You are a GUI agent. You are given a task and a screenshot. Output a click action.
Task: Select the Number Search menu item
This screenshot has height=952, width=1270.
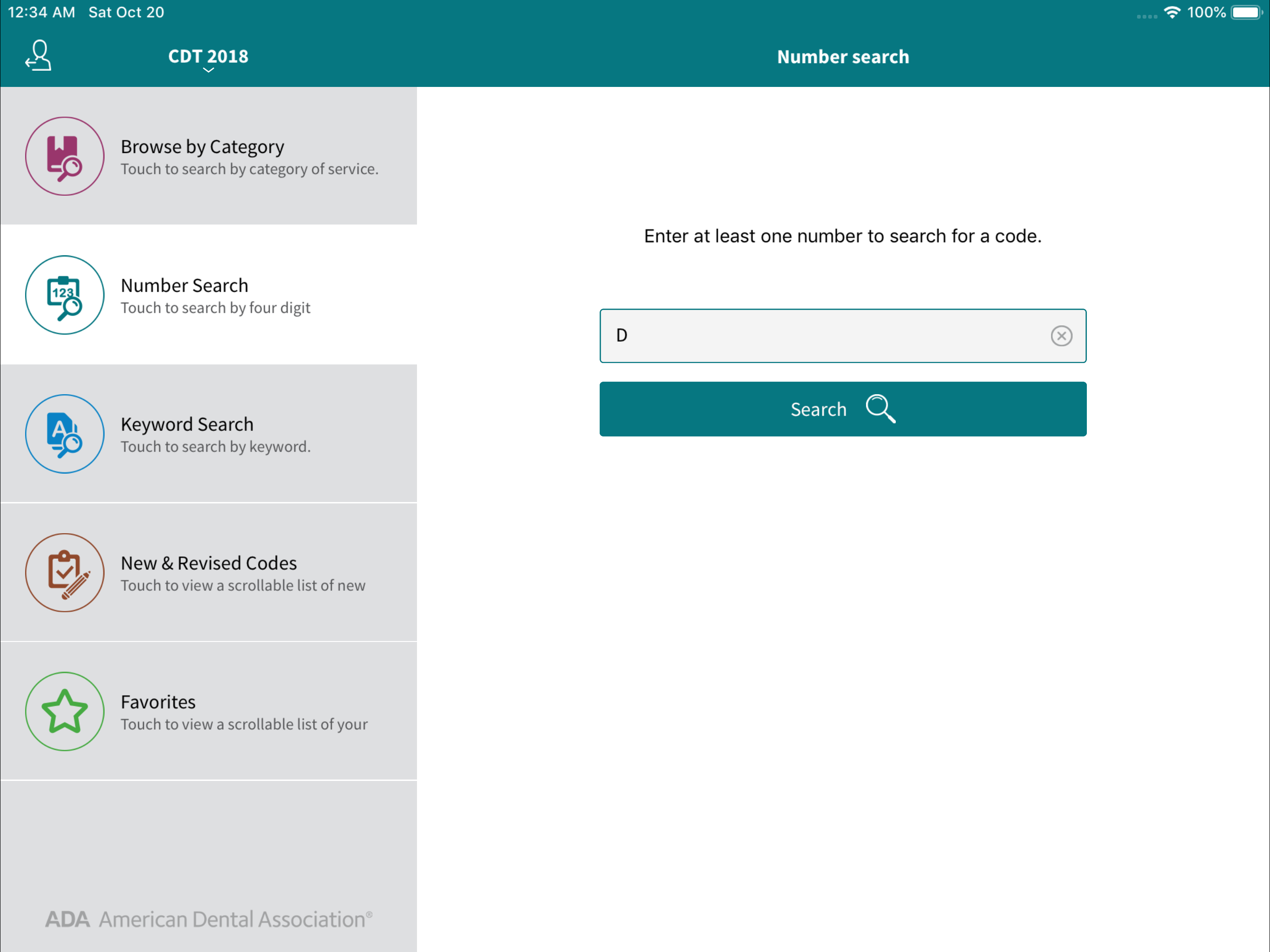(x=209, y=295)
